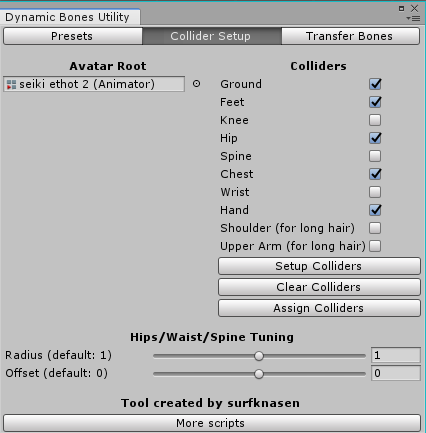426x433 pixels.
Task: Uncheck the Ground collider checkbox
Action: pos(375,84)
